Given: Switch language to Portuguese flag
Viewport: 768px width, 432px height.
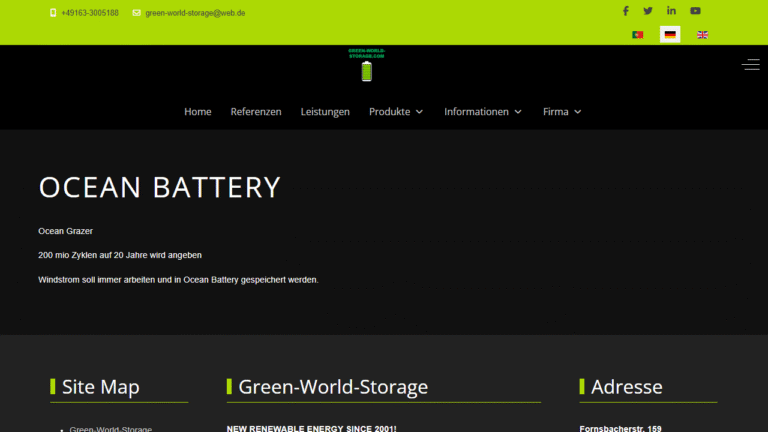Looking at the screenshot, I should [x=637, y=35].
